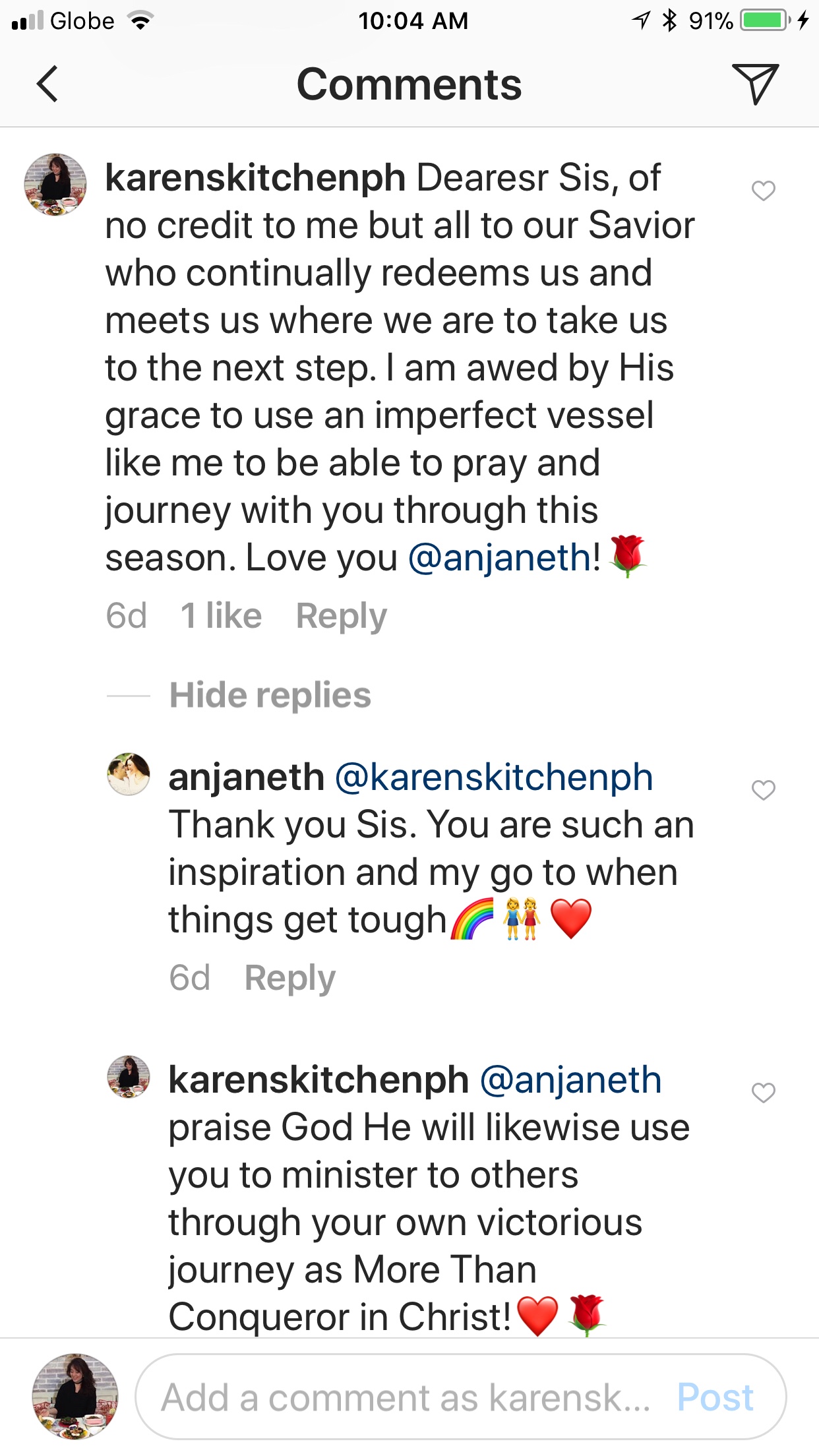Reply to karenskitchenph's top comment

(x=341, y=616)
